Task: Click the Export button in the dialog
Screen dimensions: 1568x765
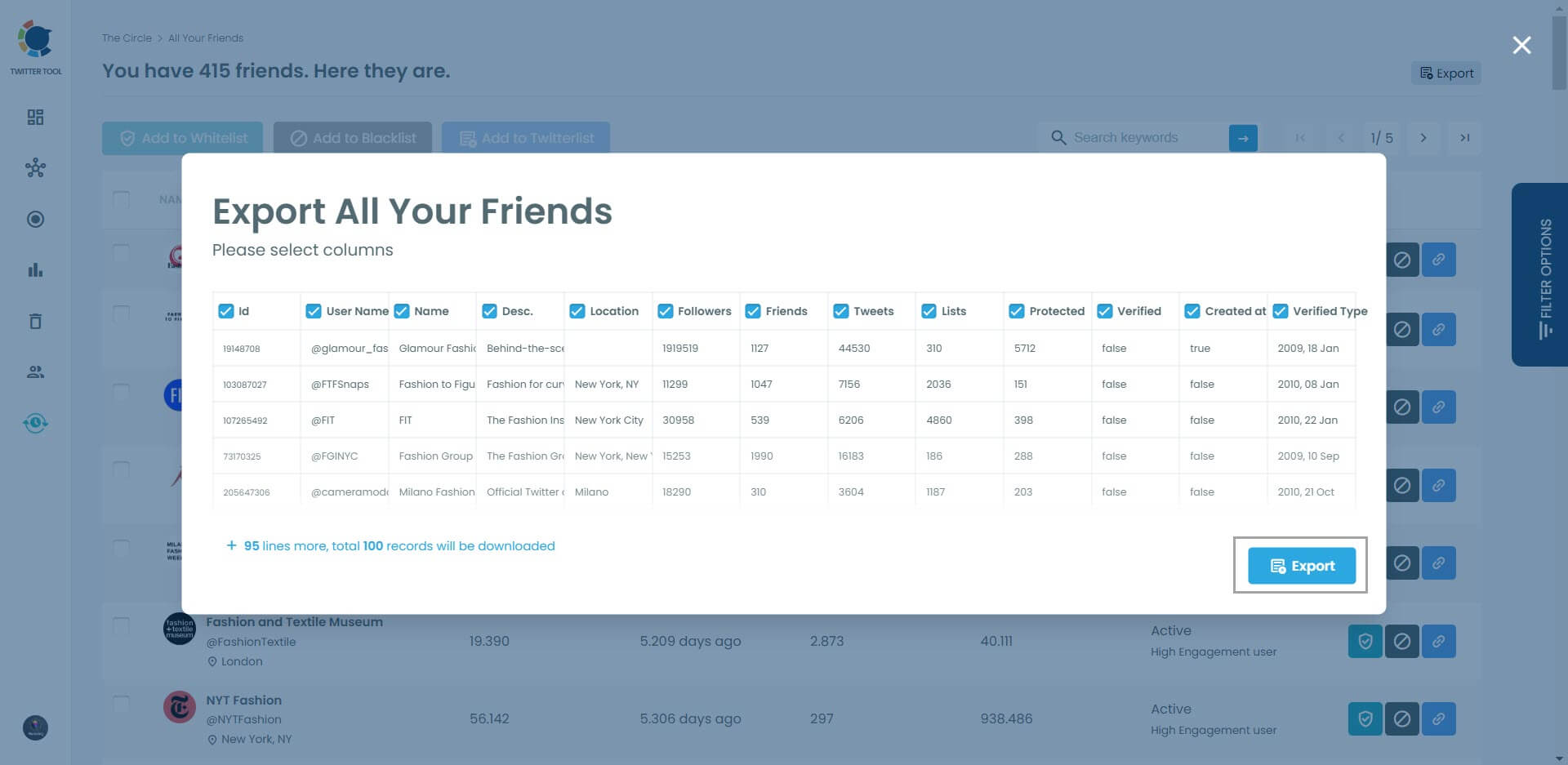Action: click(1302, 565)
